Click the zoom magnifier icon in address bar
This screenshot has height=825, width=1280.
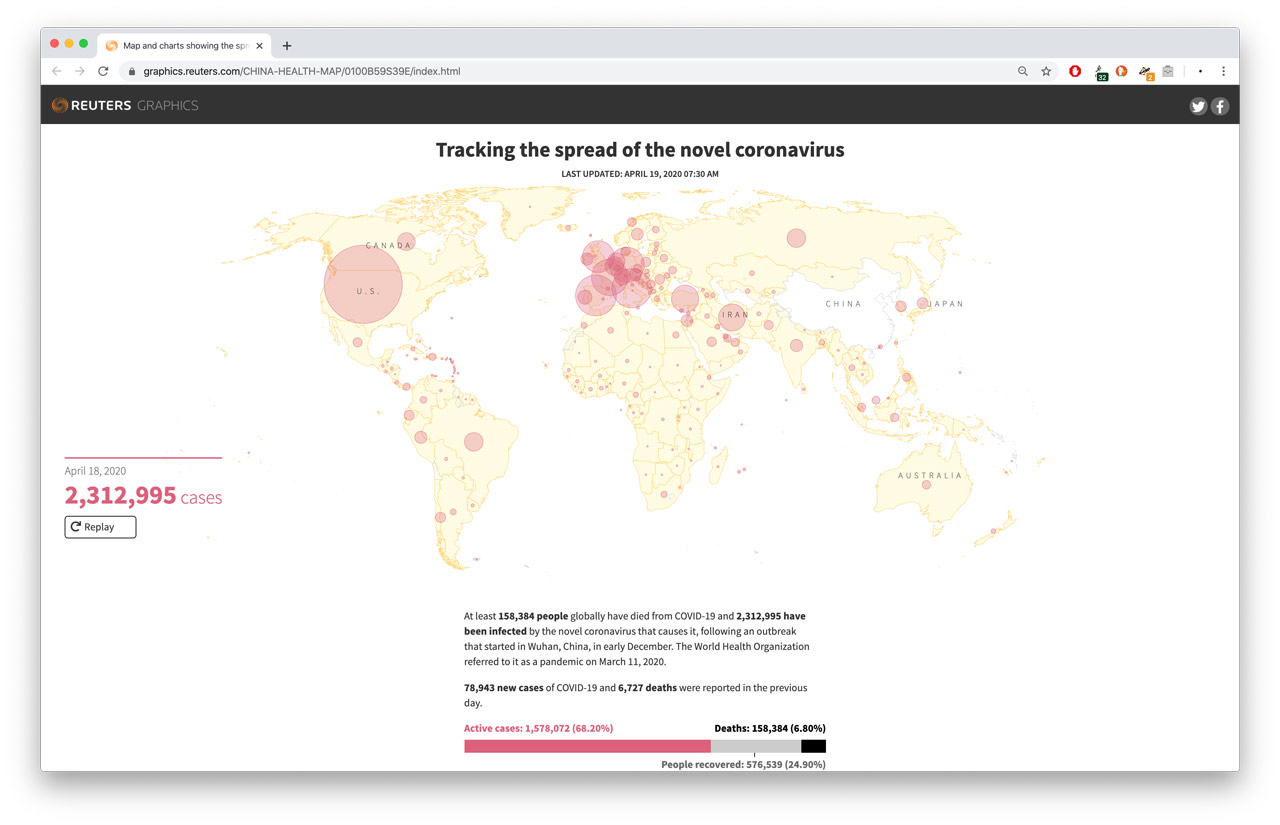1022,72
